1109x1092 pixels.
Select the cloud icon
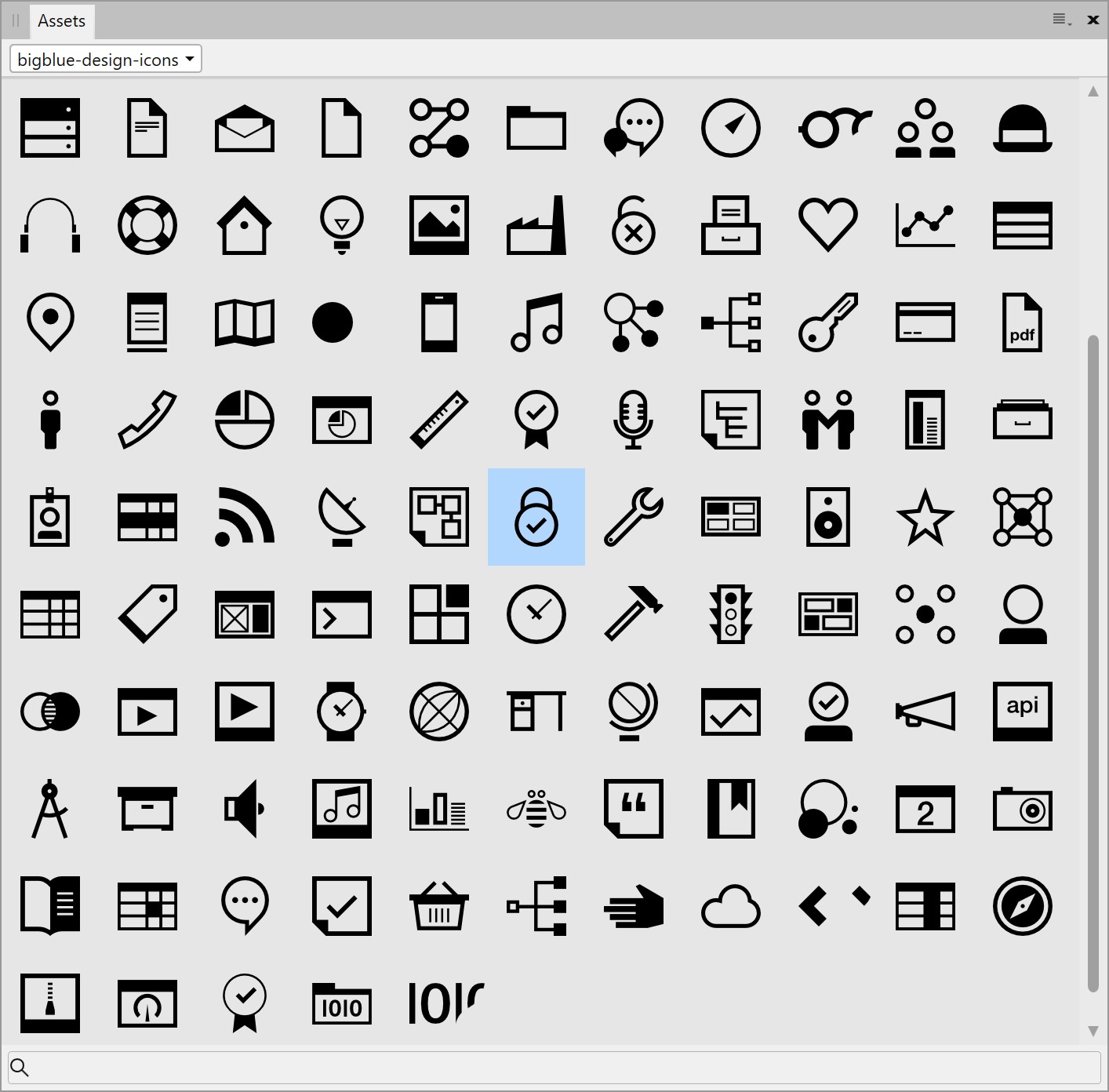pos(731,906)
